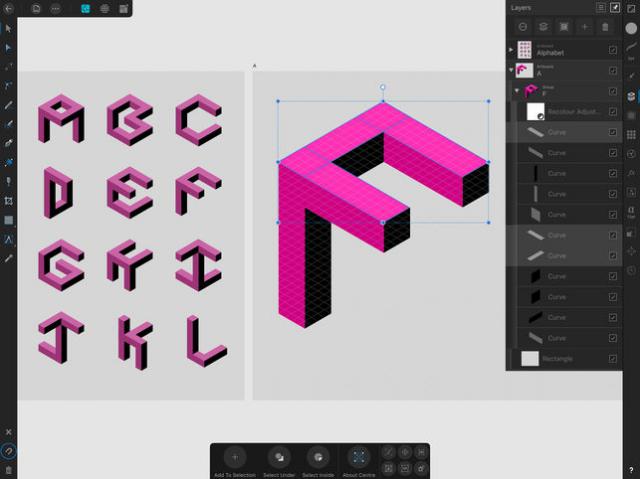Click the Rectangle layer white thumbnail
This screenshot has width=640, height=479.
coord(530,359)
